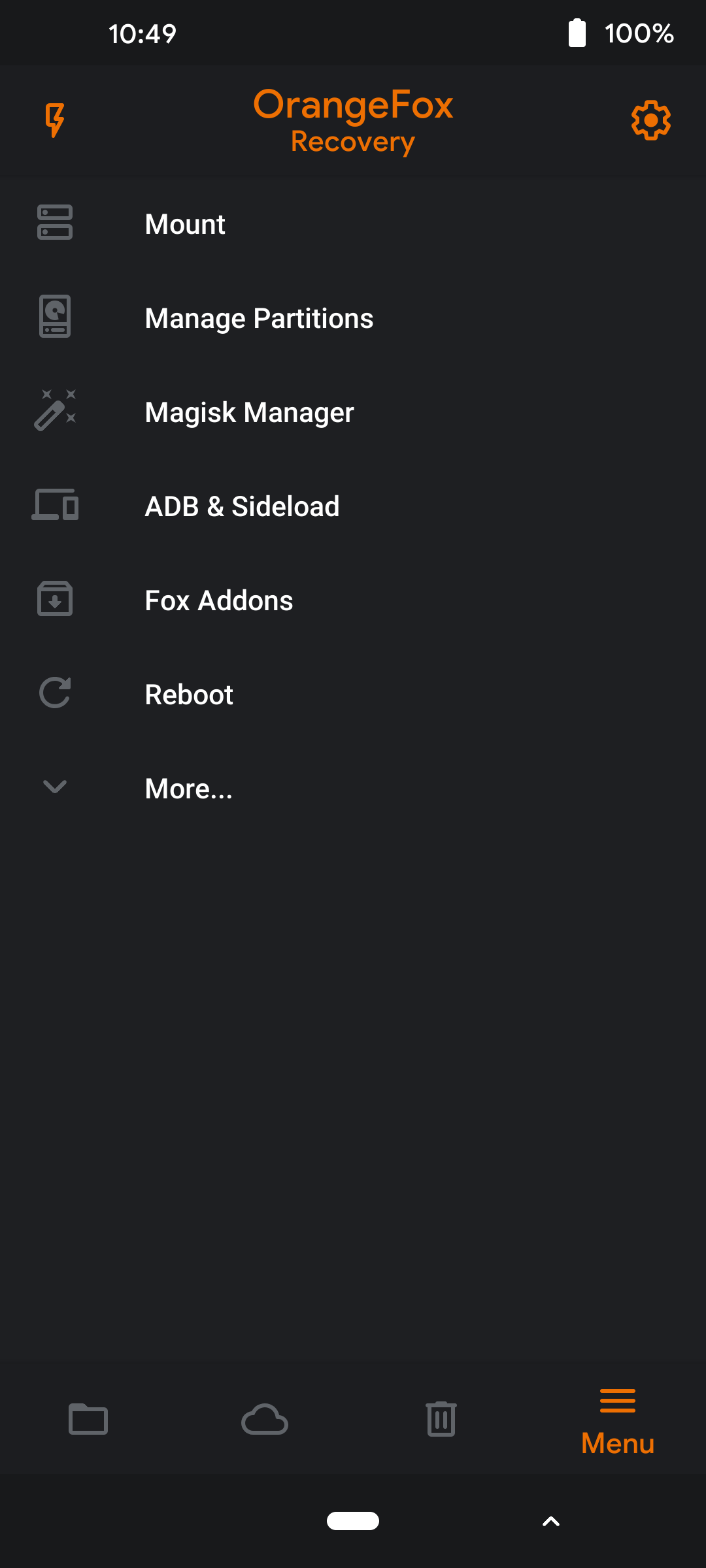The width and height of the screenshot is (706, 1568).
Task: Tap the ADB & Sideload devices icon
Action: [55, 505]
